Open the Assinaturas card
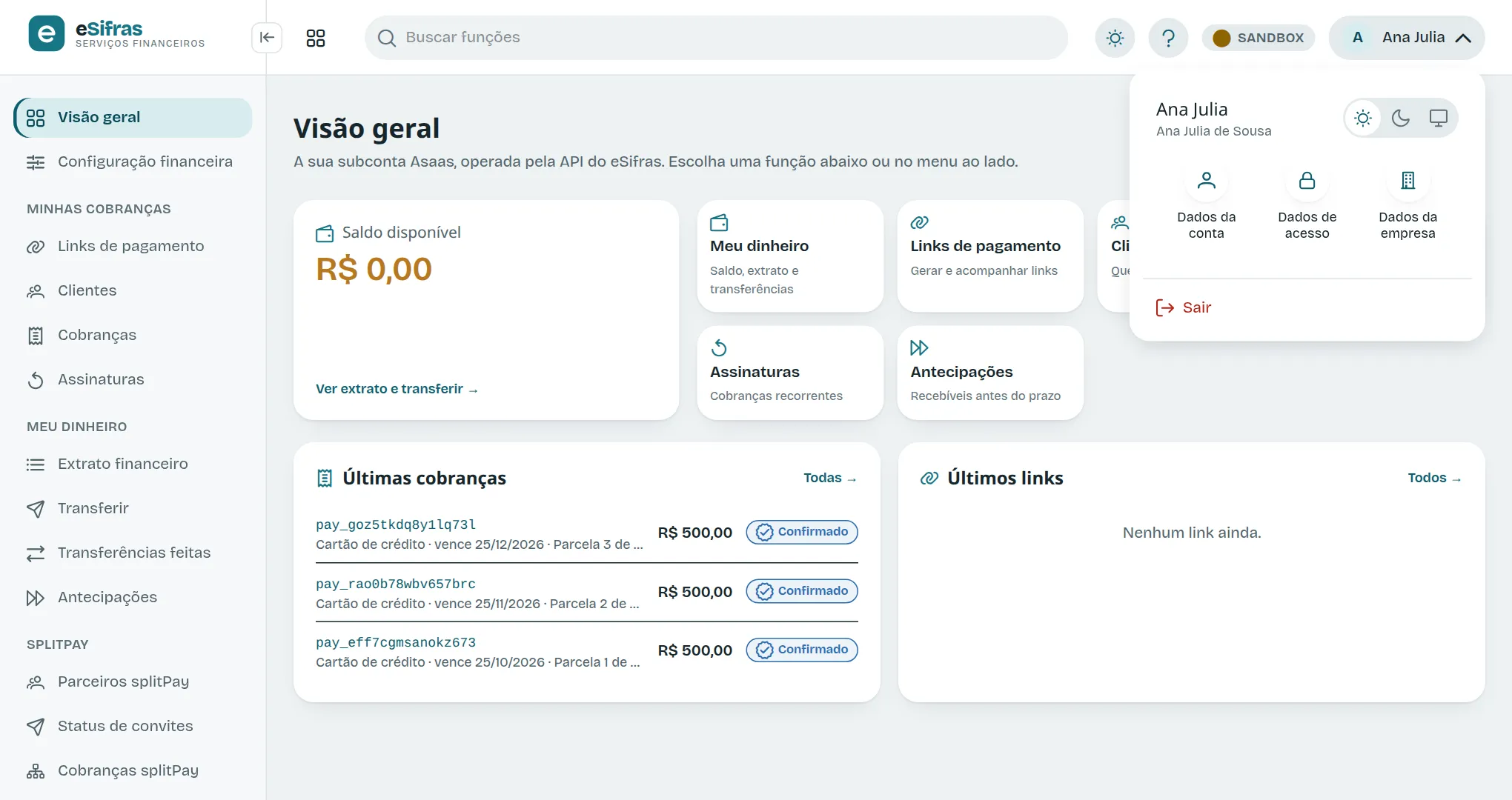Screen dimensions: 1512x800 tap(790, 373)
